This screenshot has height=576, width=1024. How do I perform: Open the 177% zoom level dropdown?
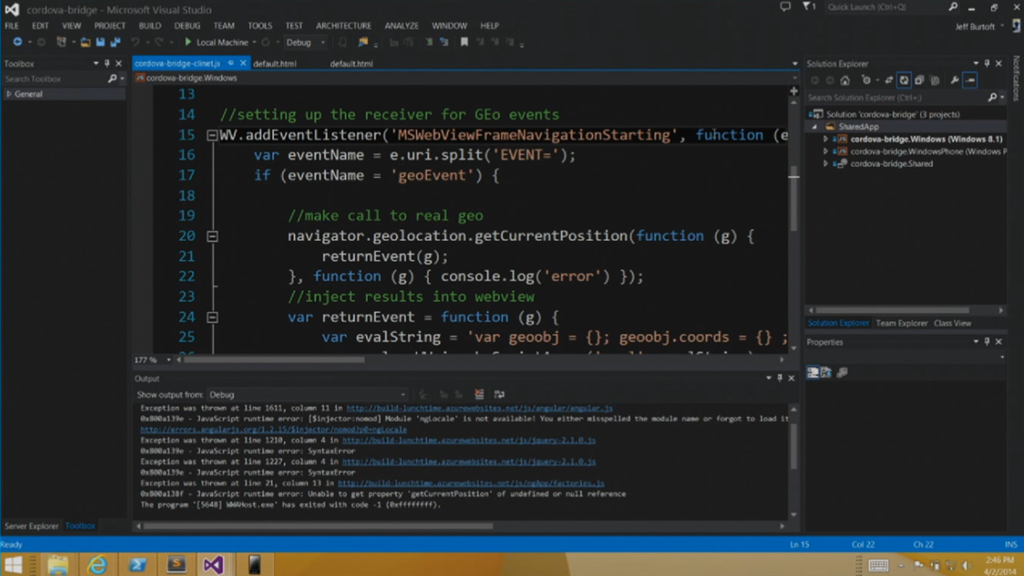tap(168, 360)
